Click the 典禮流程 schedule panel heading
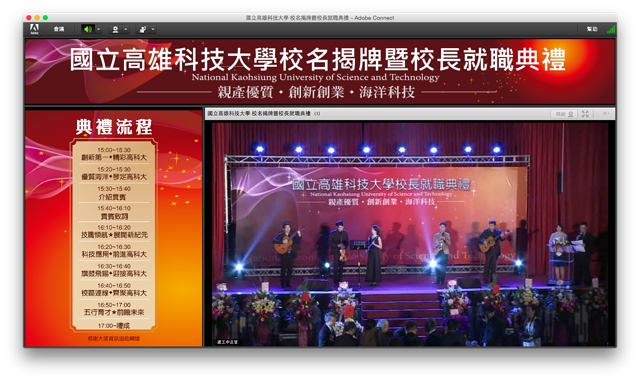640x381 pixels. [x=114, y=127]
